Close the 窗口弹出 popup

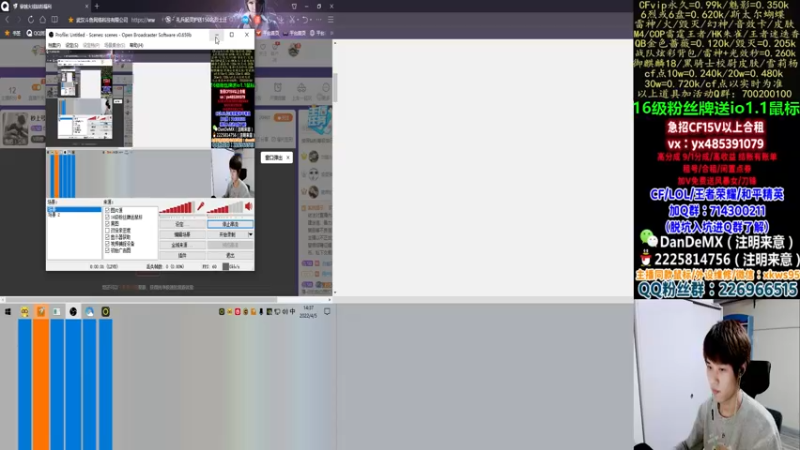tap(288, 158)
